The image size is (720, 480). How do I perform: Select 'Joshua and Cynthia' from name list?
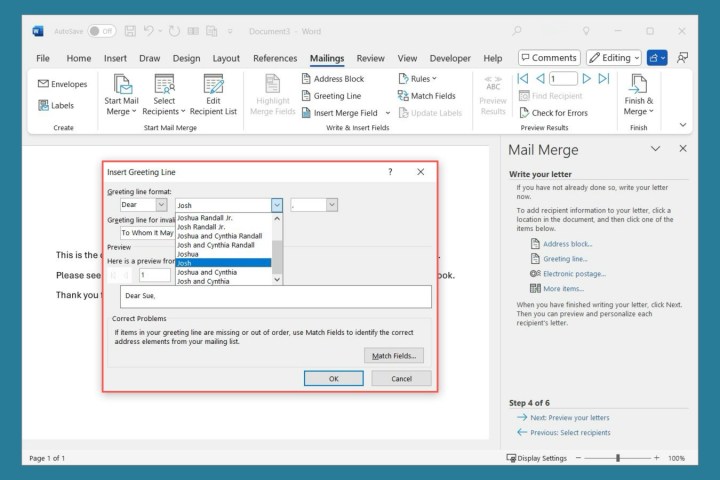coord(207,272)
